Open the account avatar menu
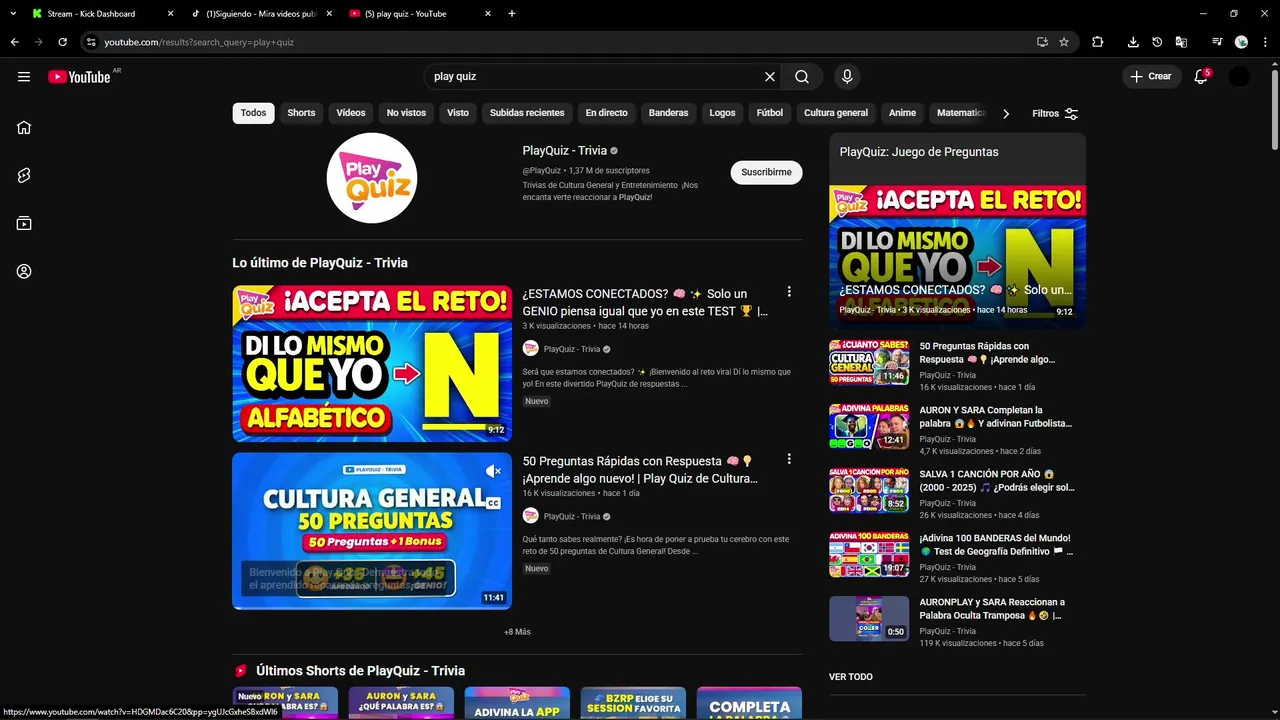 [x=1239, y=77]
